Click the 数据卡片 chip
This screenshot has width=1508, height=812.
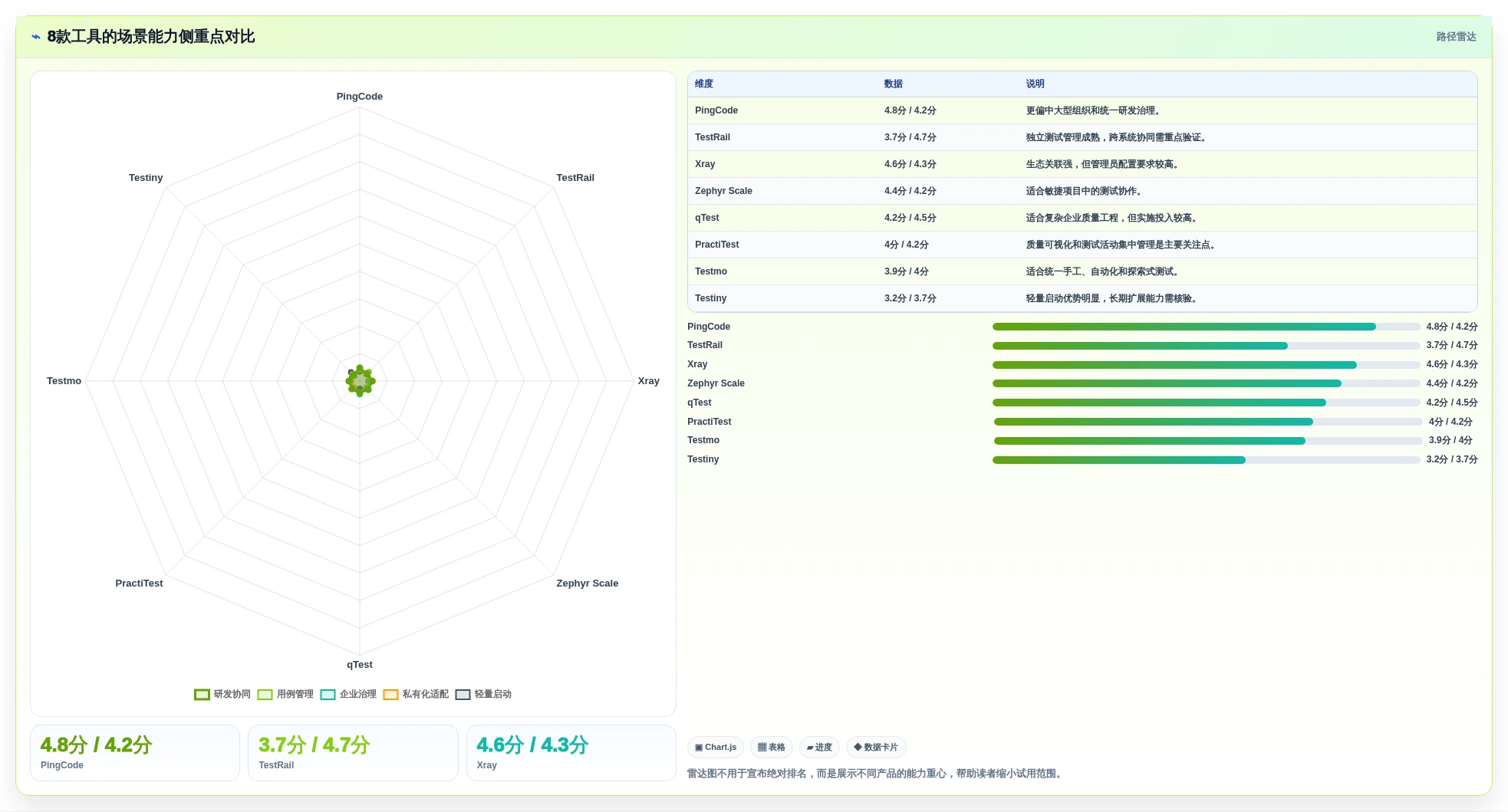(876, 748)
